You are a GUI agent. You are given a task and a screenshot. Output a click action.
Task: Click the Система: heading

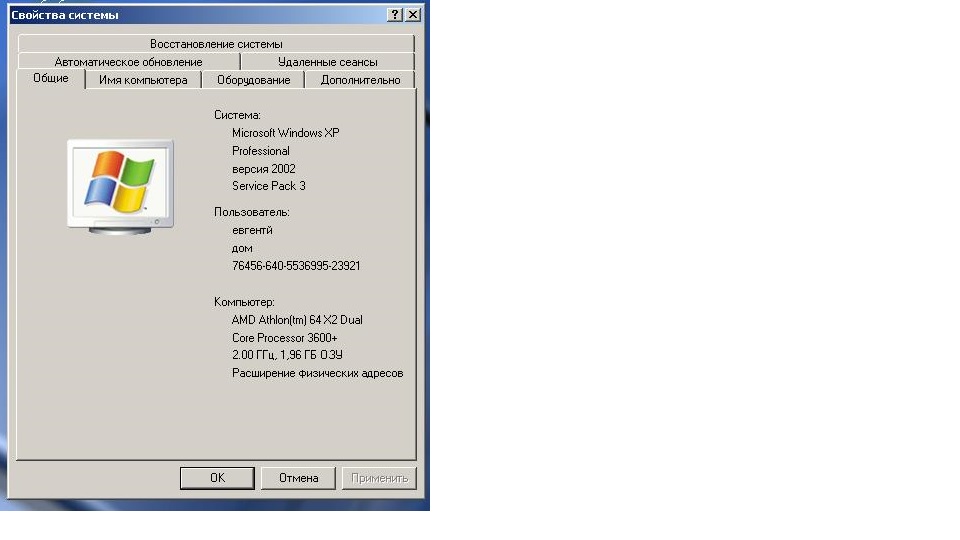[x=238, y=115]
